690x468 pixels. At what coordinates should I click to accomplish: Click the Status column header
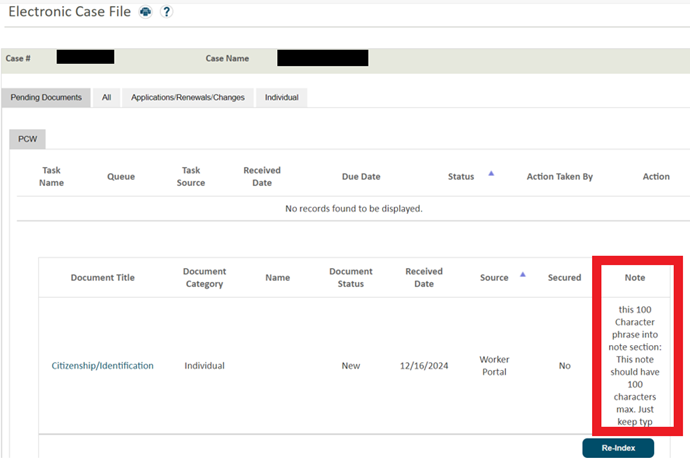[x=461, y=176]
